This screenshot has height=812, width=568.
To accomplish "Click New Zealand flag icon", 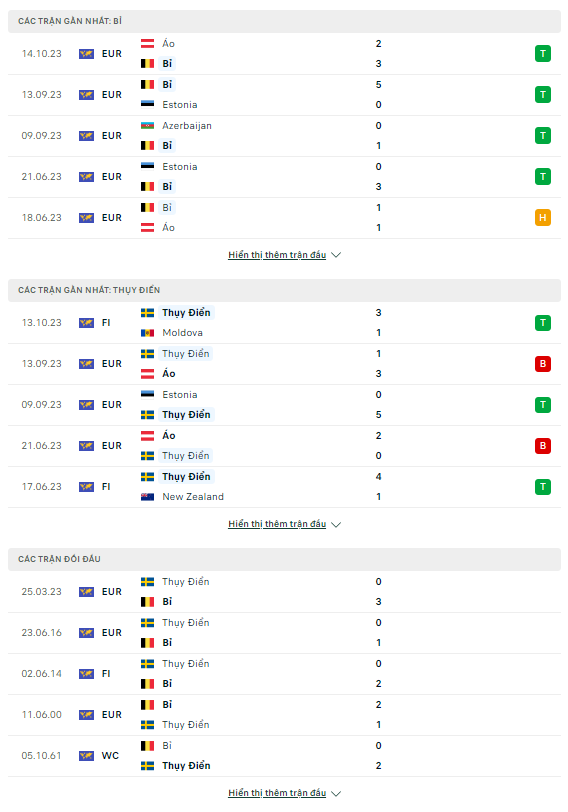I will pos(148,497).
